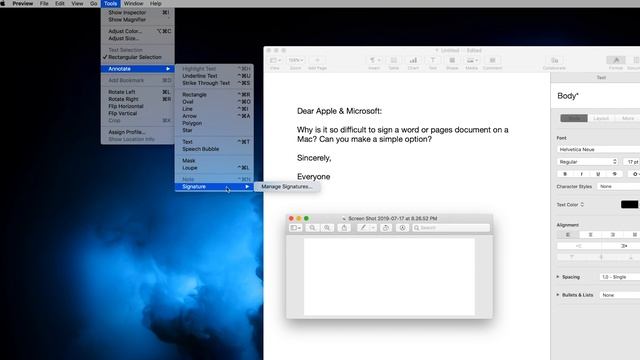Click vertical align top button
640x360 pixels.
click(572, 257)
